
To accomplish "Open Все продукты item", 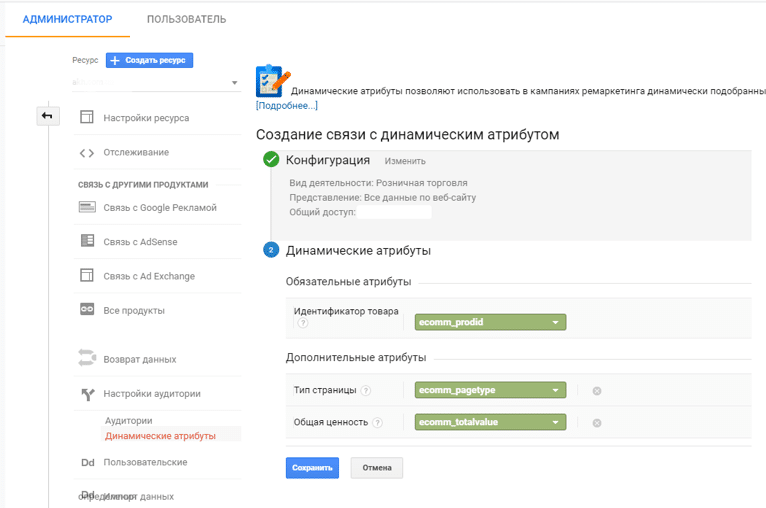I will [x=134, y=311].
